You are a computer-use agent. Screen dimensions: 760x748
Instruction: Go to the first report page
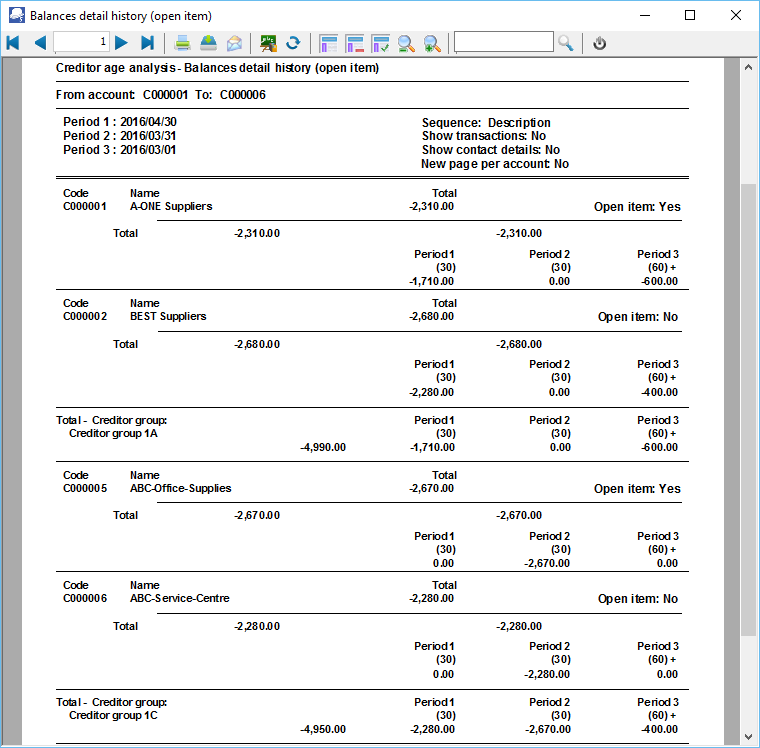click(13, 43)
